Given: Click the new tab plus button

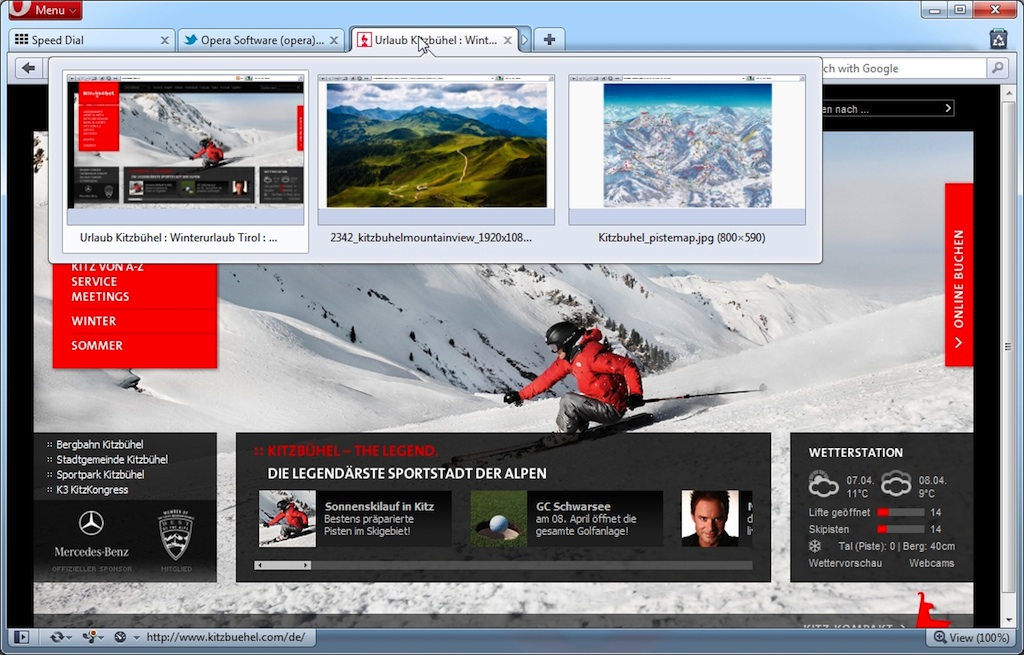Looking at the screenshot, I should coord(549,40).
